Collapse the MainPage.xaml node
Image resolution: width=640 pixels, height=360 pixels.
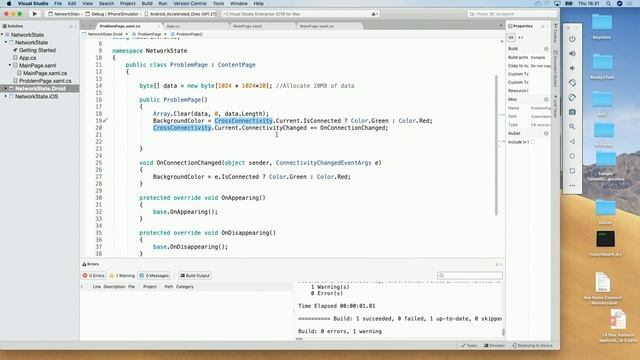pos(10,65)
